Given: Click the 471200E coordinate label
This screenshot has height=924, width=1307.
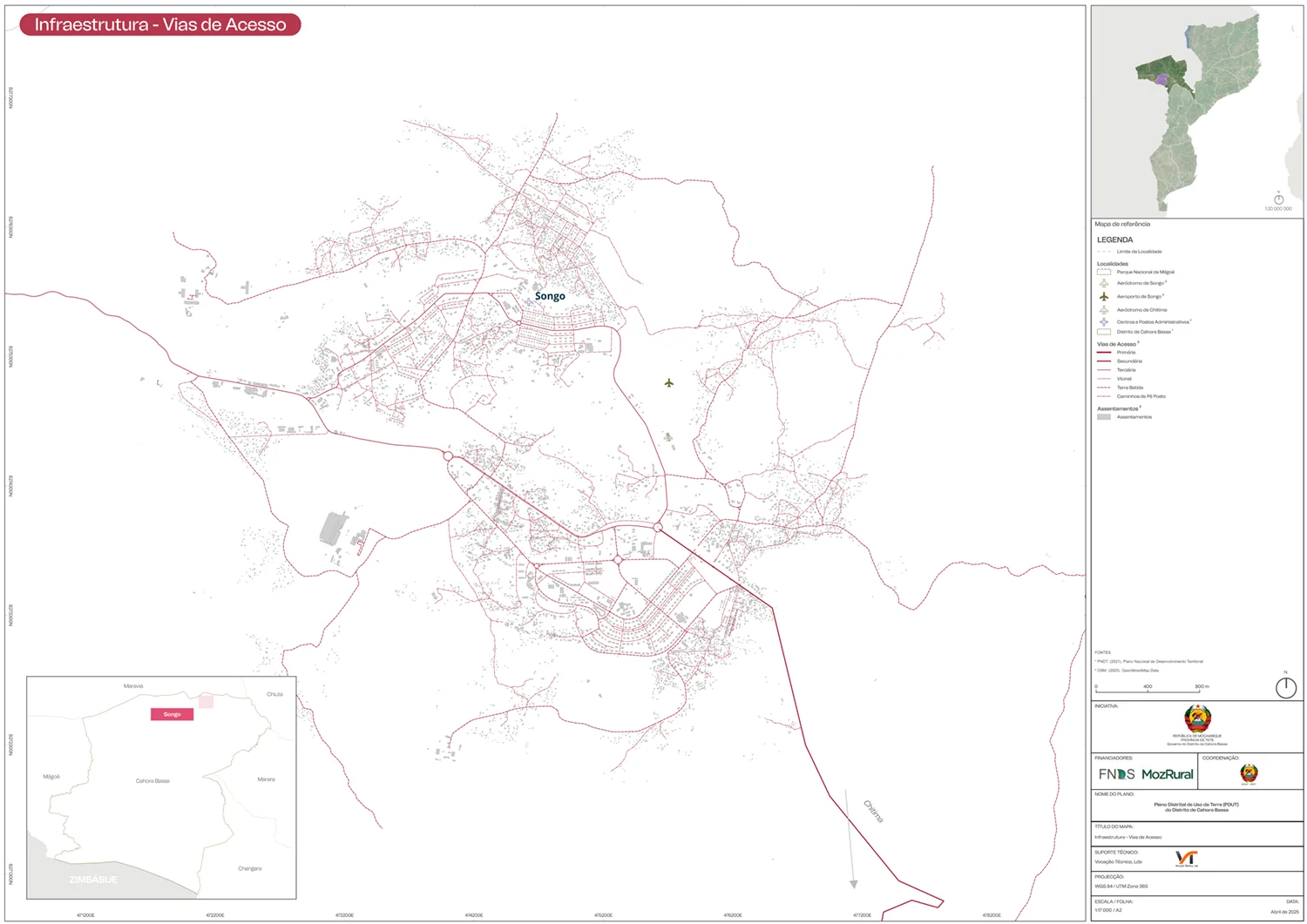Looking at the screenshot, I should [85, 915].
